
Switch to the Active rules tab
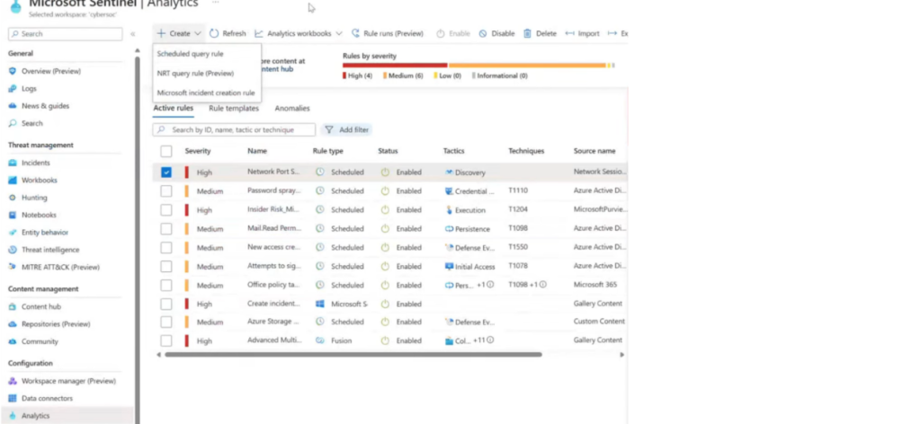[x=173, y=108]
